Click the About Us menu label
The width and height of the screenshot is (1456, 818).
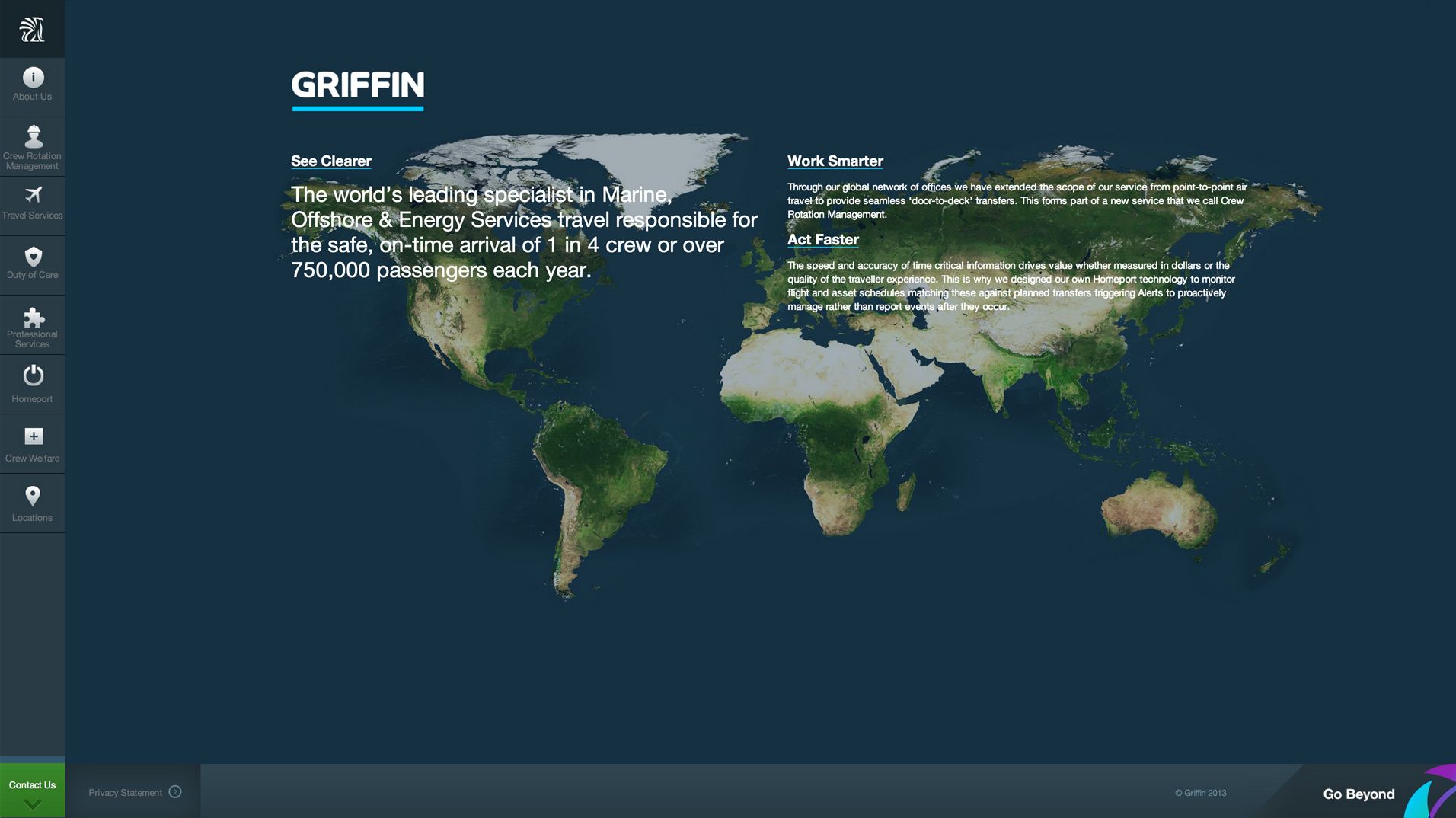point(32,97)
